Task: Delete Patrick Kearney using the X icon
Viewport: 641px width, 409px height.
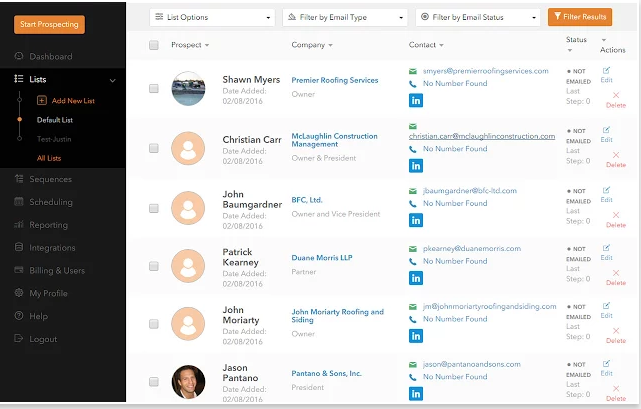Action: point(616,273)
